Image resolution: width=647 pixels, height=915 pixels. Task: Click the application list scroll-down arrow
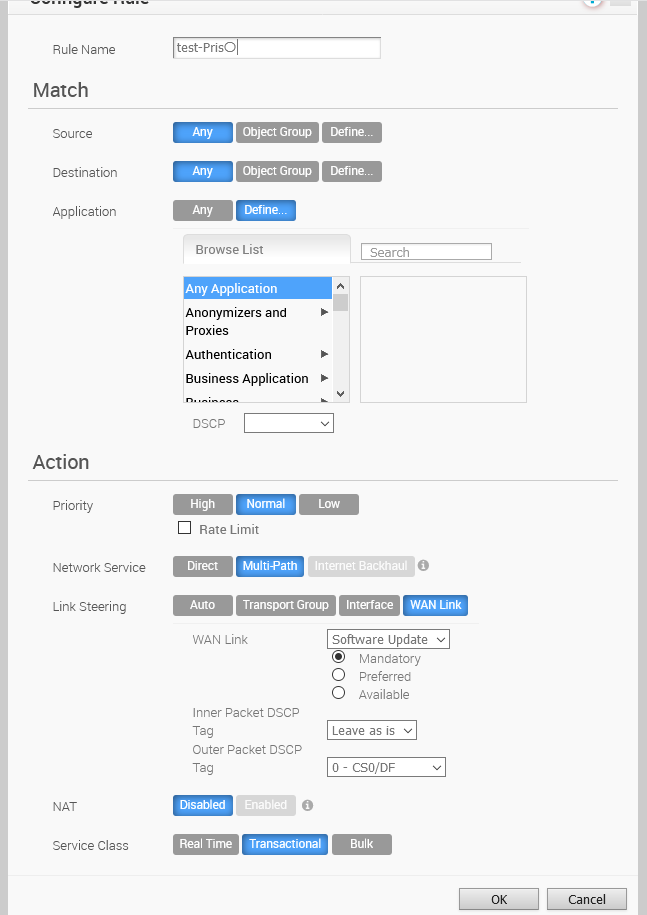pos(341,394)
